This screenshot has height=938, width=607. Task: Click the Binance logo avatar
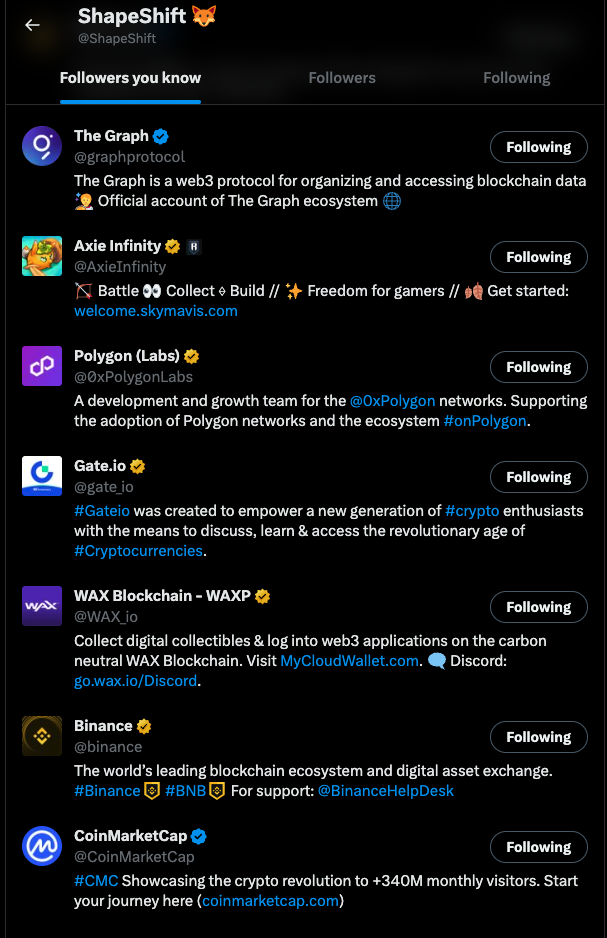click(42, 736)
